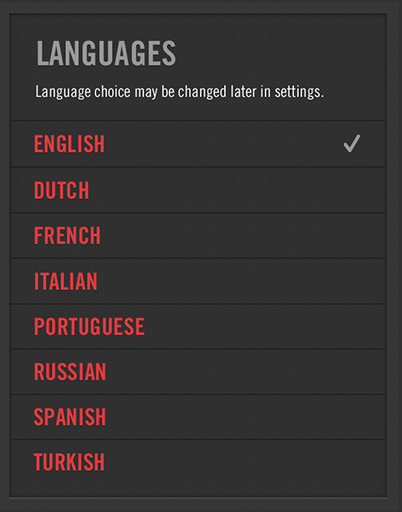Click the checkmark icon beside English
Image resolution: width=402 pixels, height=512 pixels.
(352, 144)
